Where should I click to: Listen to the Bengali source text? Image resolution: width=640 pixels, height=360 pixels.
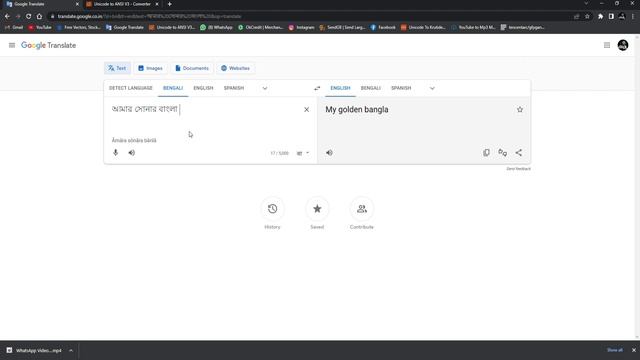tap(131, 153)
